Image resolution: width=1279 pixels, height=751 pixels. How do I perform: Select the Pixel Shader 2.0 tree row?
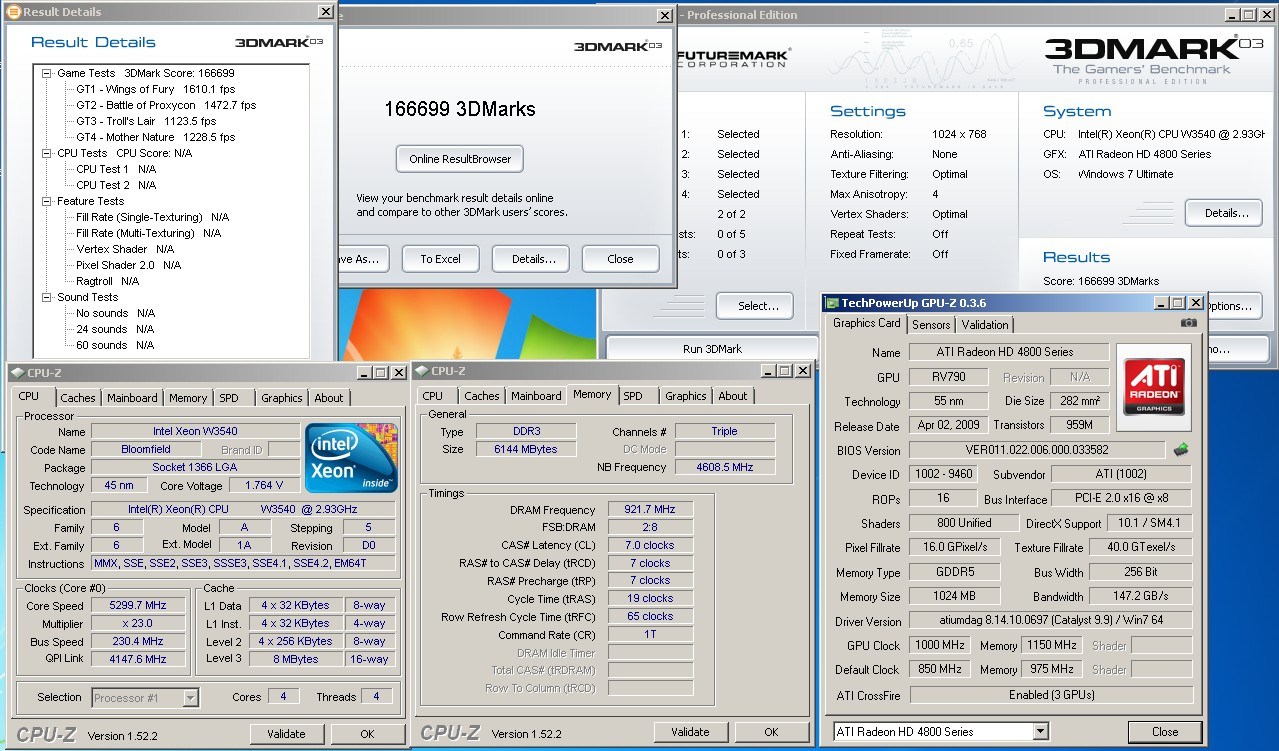(129, 265)
